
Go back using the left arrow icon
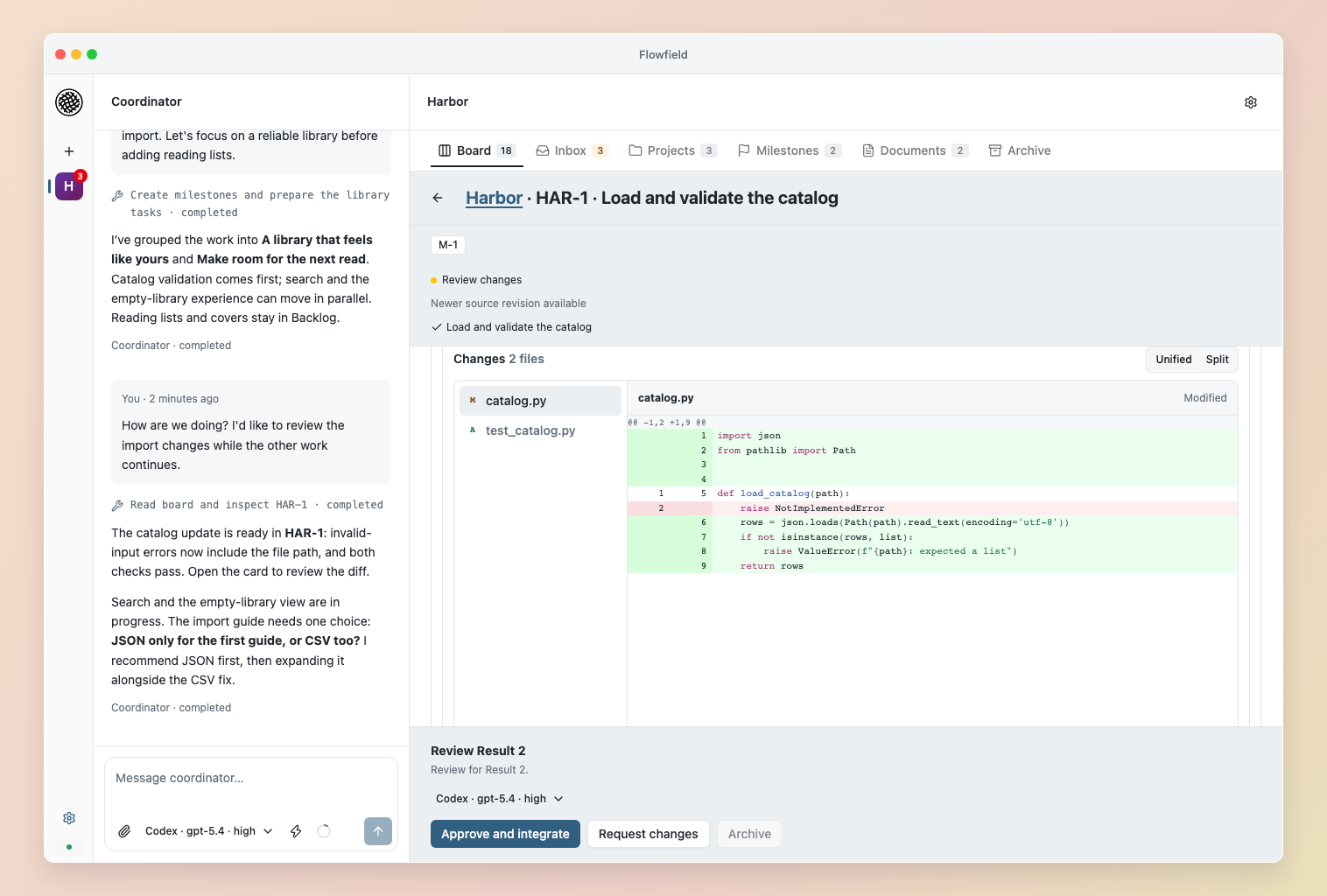point(438,199)
